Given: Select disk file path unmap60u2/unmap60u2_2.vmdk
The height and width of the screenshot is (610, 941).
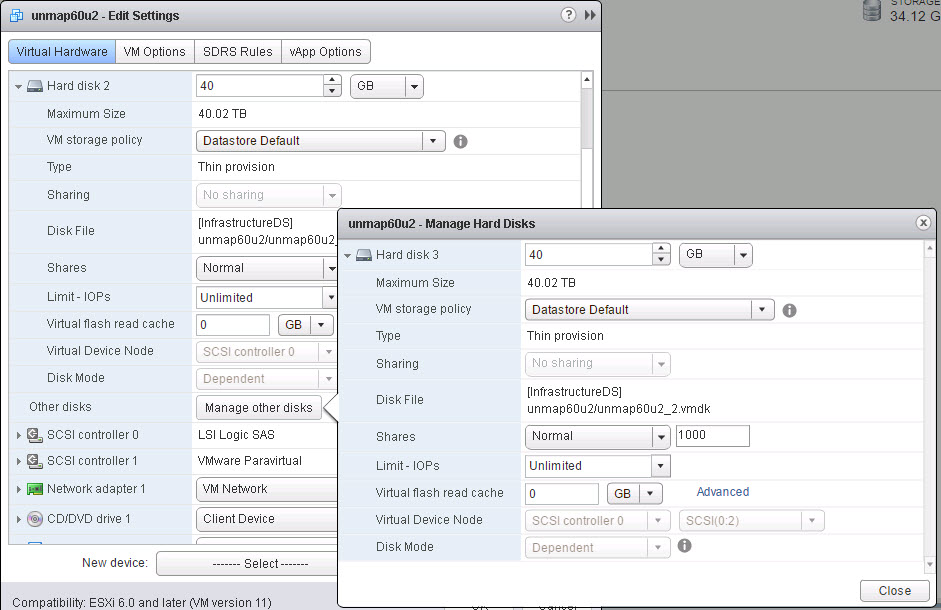Looking at the screenshot, I should coord(618,409).
